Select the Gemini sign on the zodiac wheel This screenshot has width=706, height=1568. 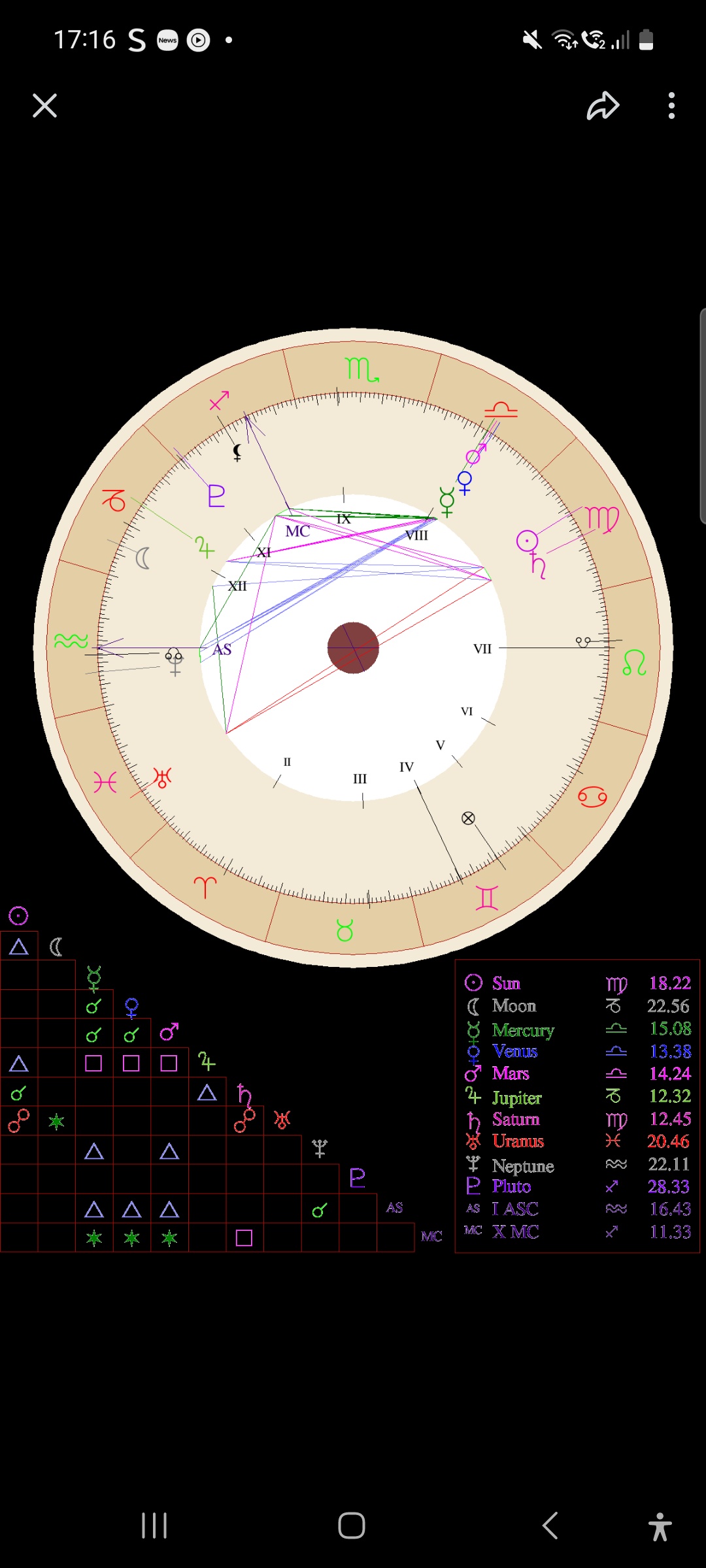coord(487,898)
